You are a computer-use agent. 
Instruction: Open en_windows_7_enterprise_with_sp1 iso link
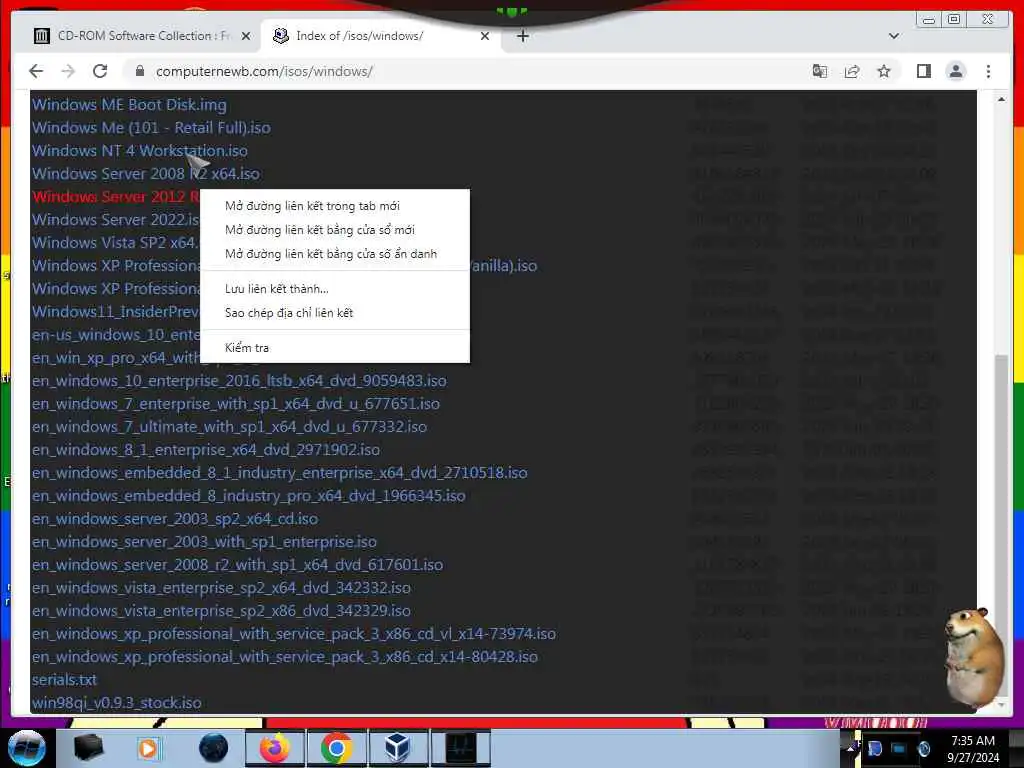coord(236,404)
